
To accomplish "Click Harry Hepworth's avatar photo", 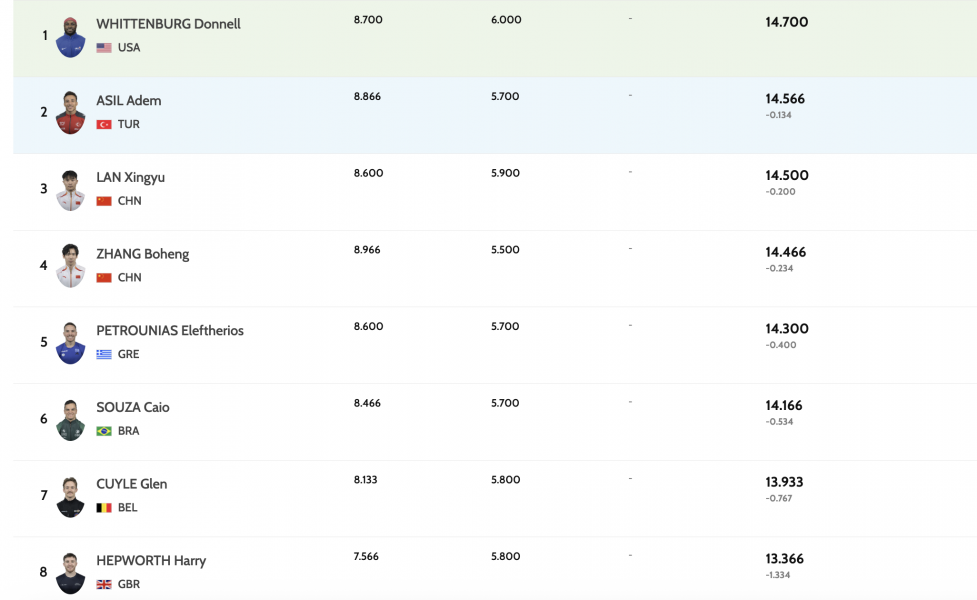I will tap(70, 573).
